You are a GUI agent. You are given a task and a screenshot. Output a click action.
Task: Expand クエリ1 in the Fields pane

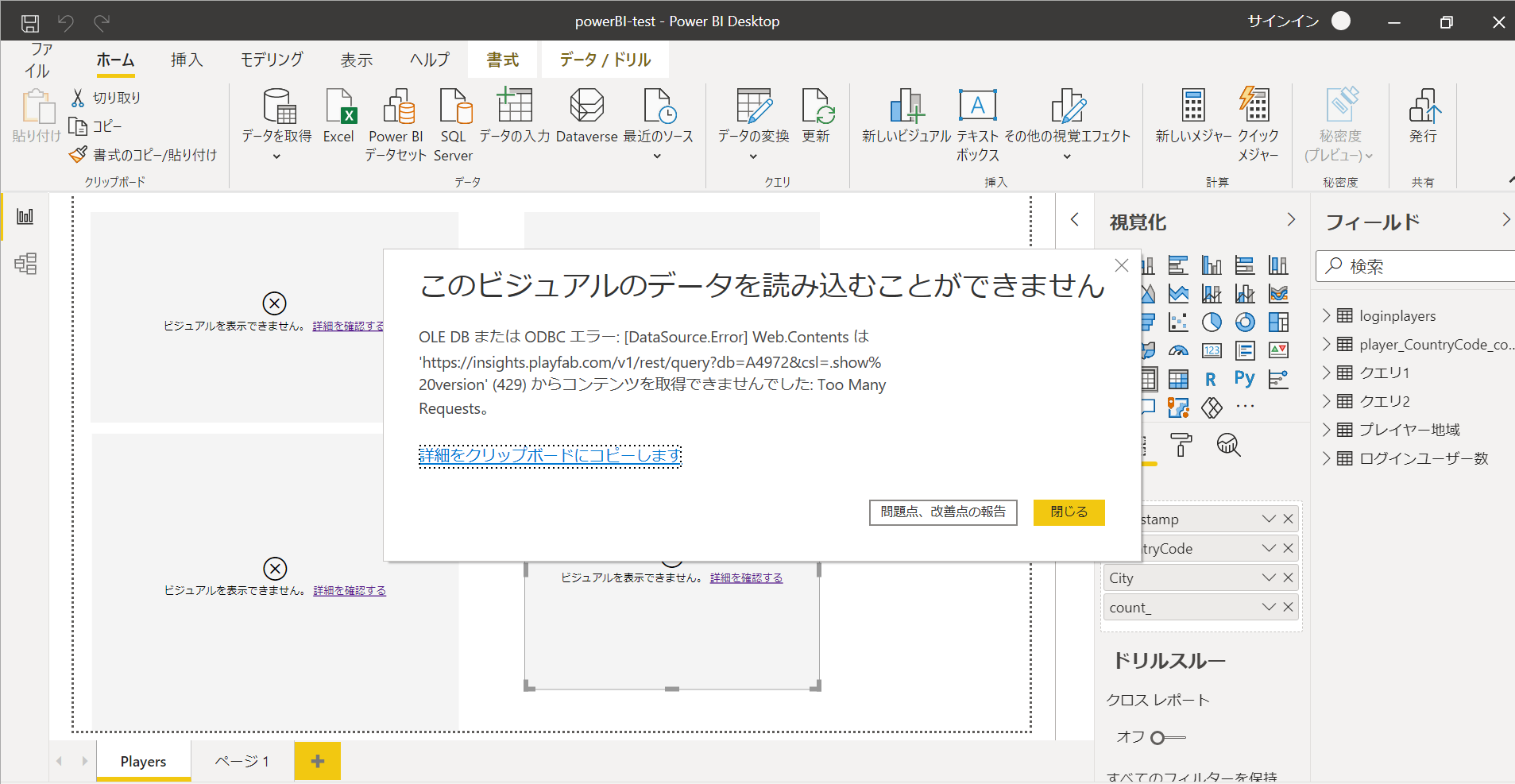(1328, 373)
